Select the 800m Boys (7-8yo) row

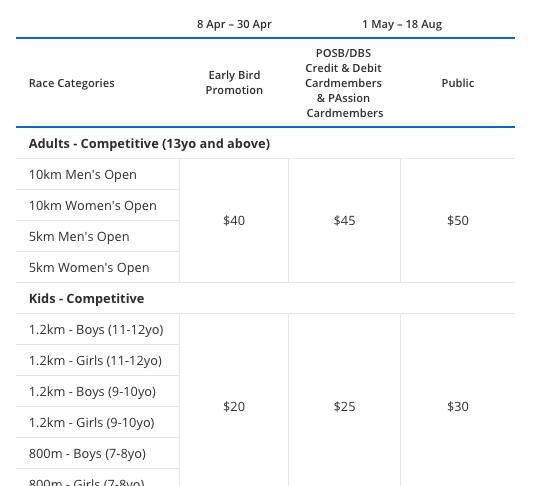pyautogui.click(x=98, y=453)
